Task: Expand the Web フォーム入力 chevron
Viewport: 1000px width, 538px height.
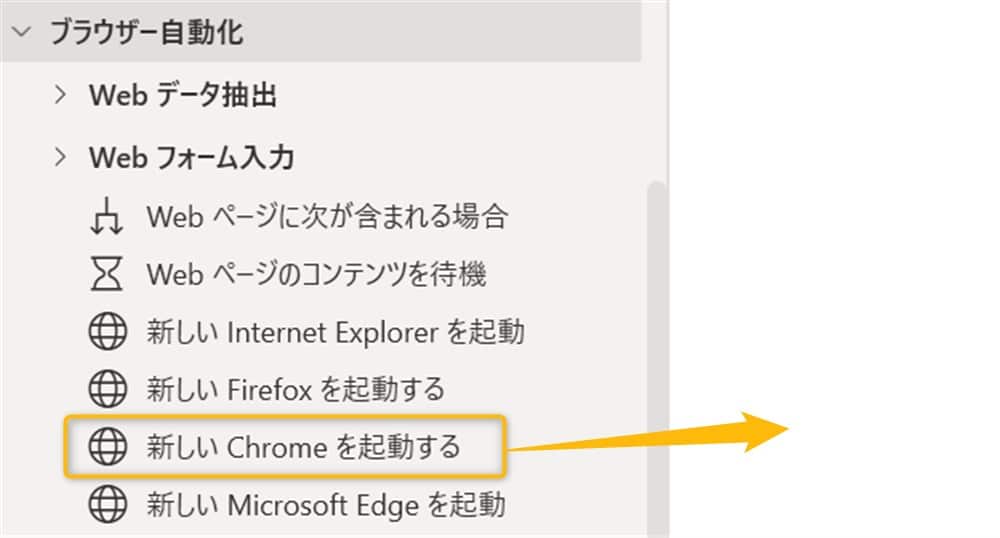Action: tap(61, 157)
